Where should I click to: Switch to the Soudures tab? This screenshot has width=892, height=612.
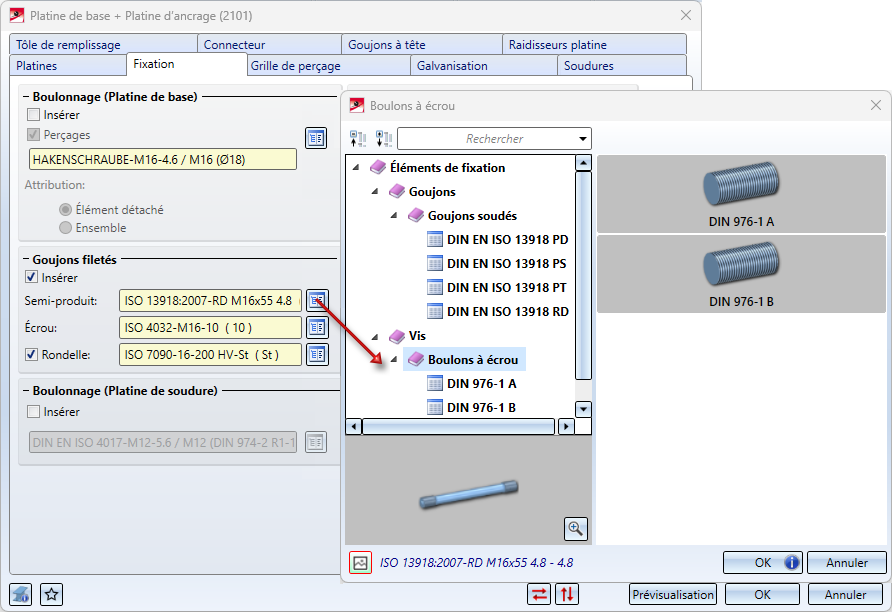(x=622, y=65)
